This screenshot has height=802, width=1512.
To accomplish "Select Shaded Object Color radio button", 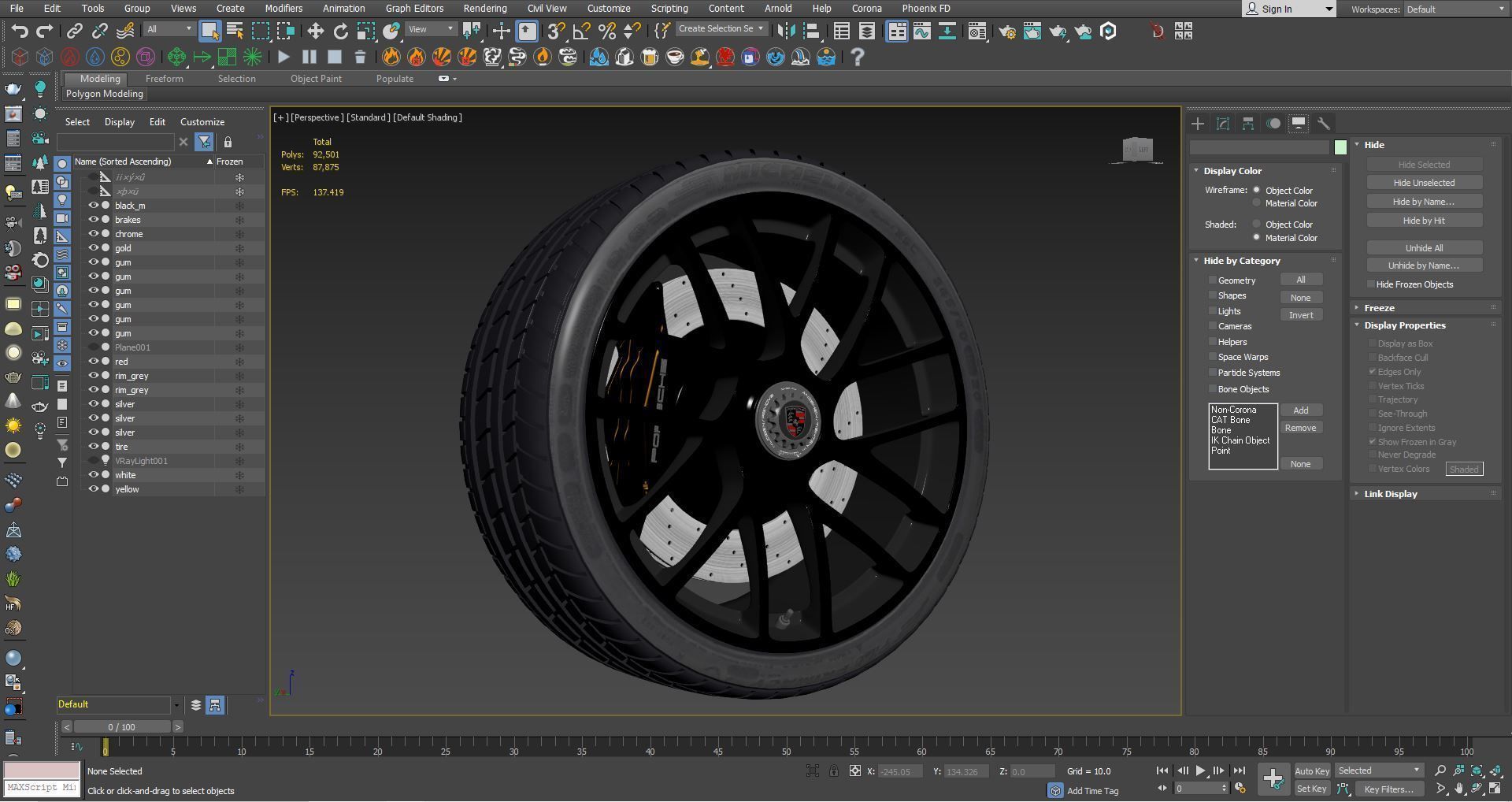I will coord(1257,225).
